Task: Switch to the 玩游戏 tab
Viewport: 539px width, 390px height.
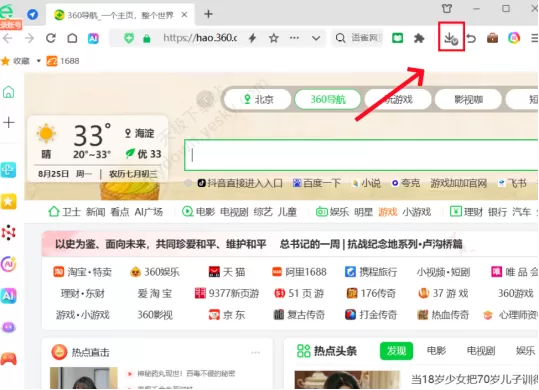Action: click(398, 100)
